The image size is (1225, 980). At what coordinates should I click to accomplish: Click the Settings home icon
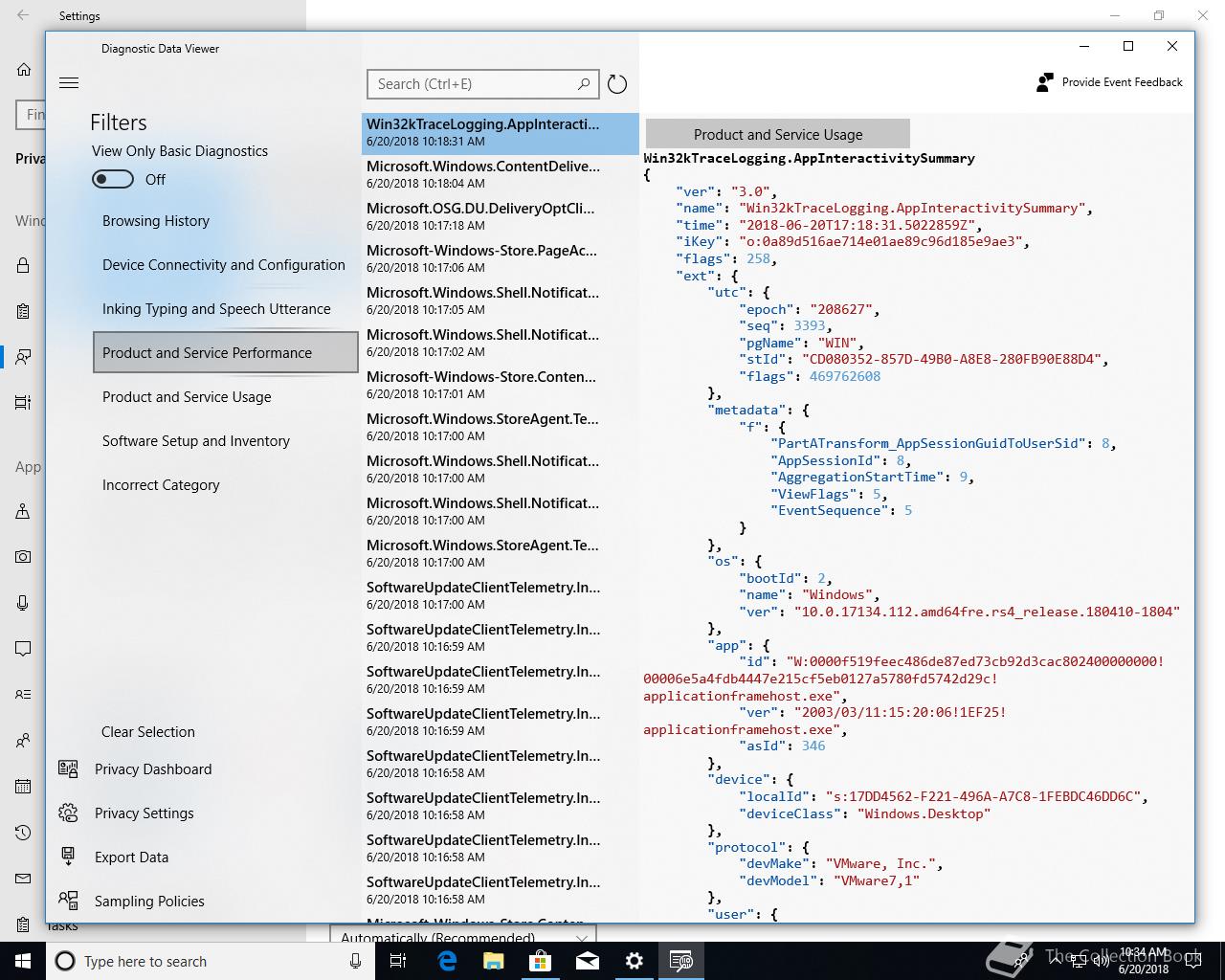(24, 70)
